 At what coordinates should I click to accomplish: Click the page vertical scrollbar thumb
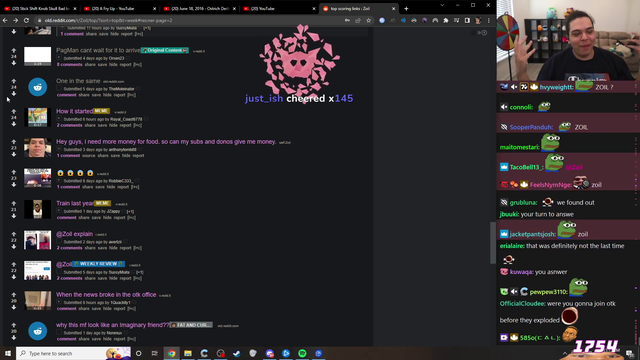[493, 243]
